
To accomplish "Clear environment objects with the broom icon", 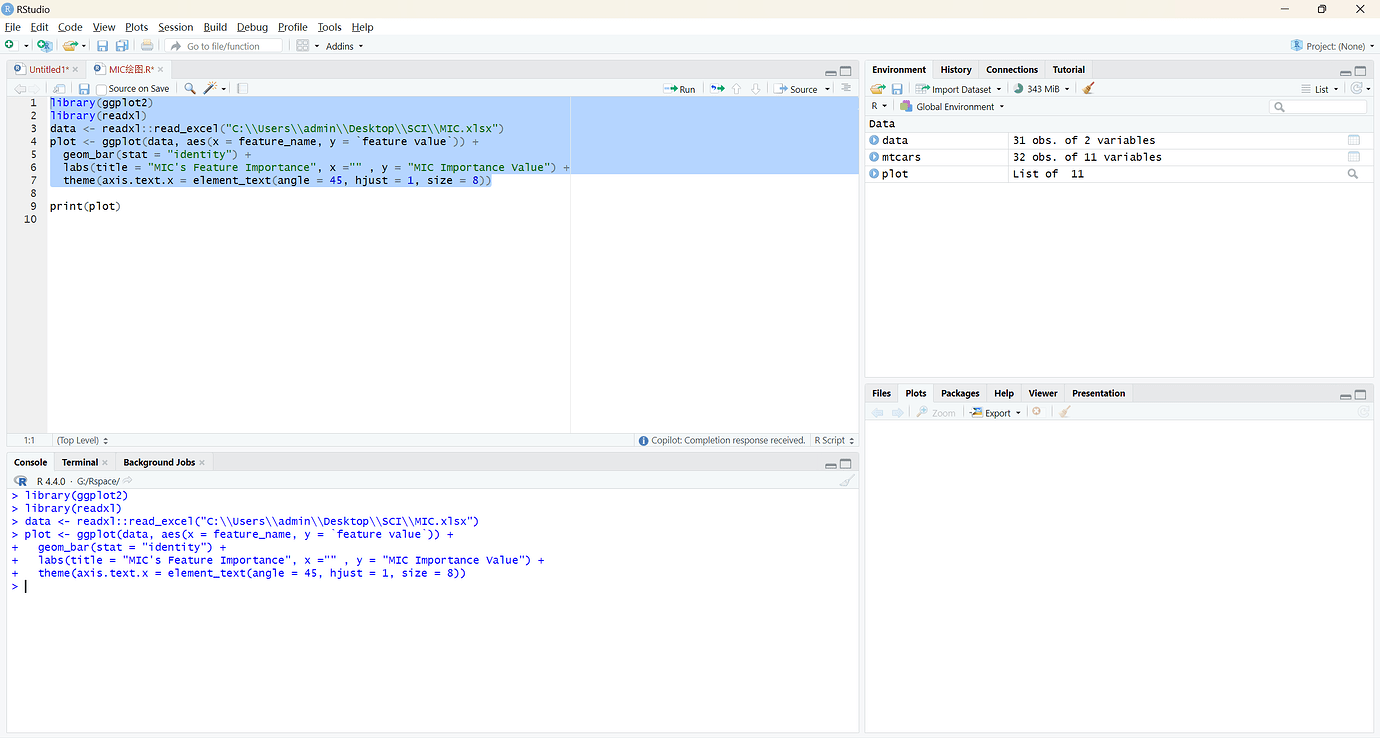I will (1089, 89).
